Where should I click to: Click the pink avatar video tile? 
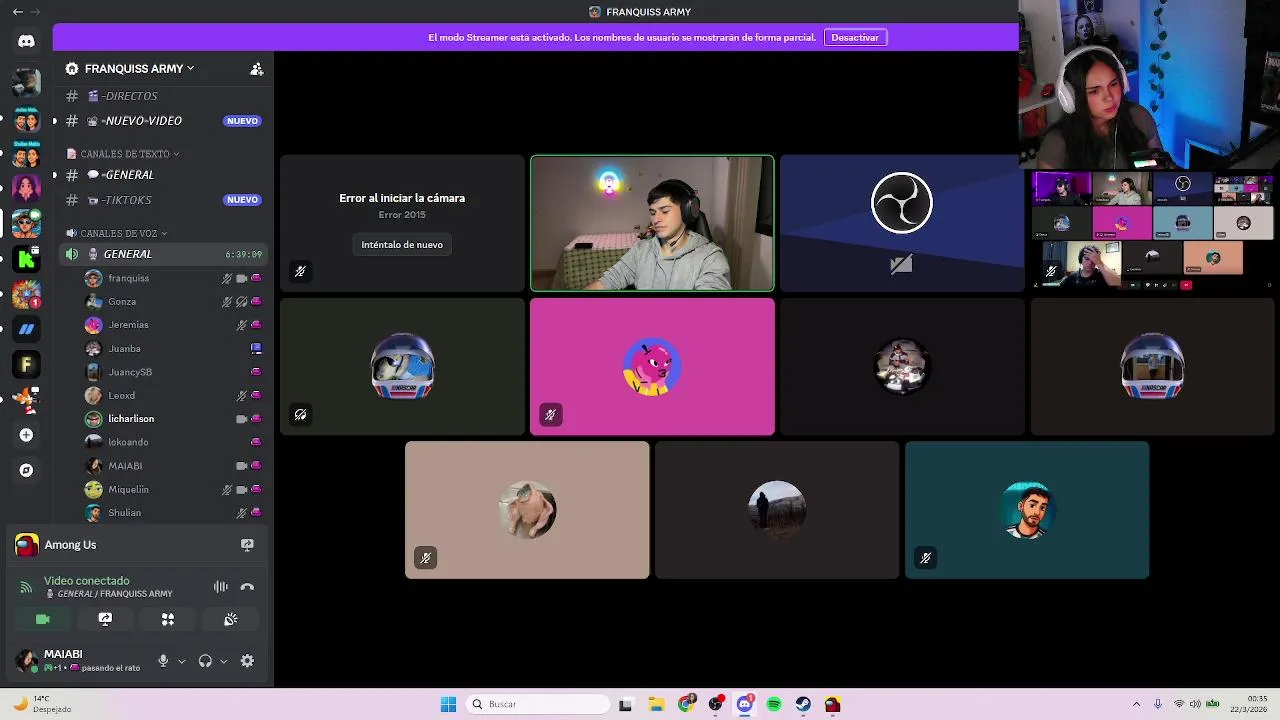[x=652, y=367]
